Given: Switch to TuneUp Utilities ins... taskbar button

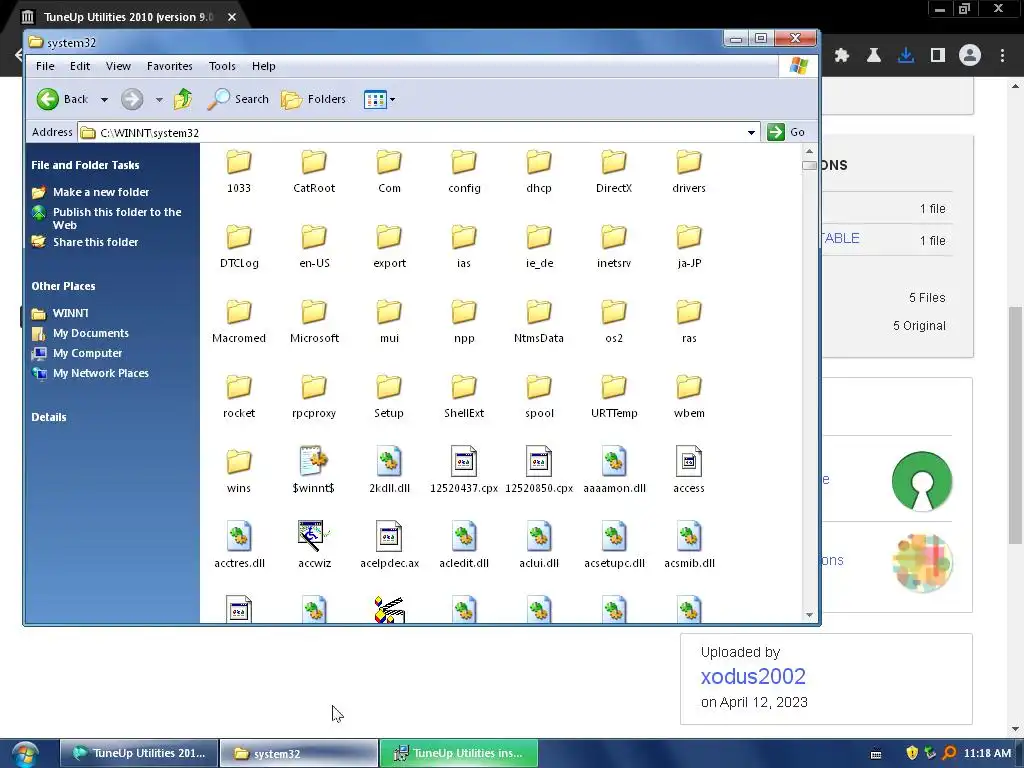Looking at the screenshot, I should (x=458, y=753).
